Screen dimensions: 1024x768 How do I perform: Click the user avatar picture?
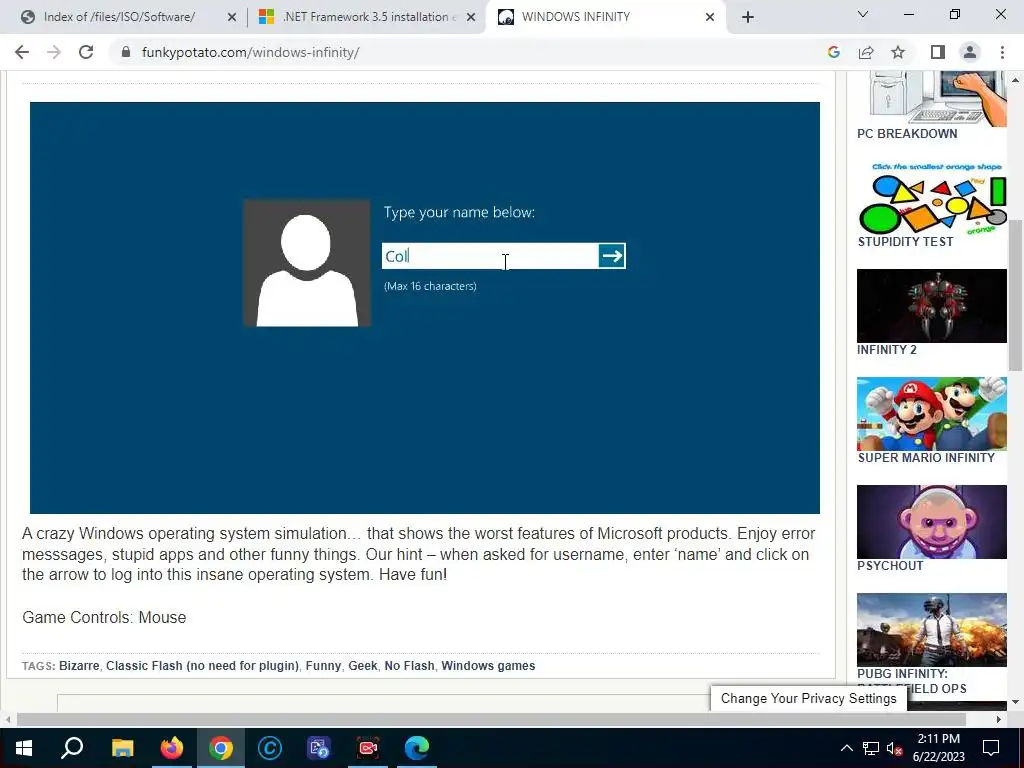307,263
